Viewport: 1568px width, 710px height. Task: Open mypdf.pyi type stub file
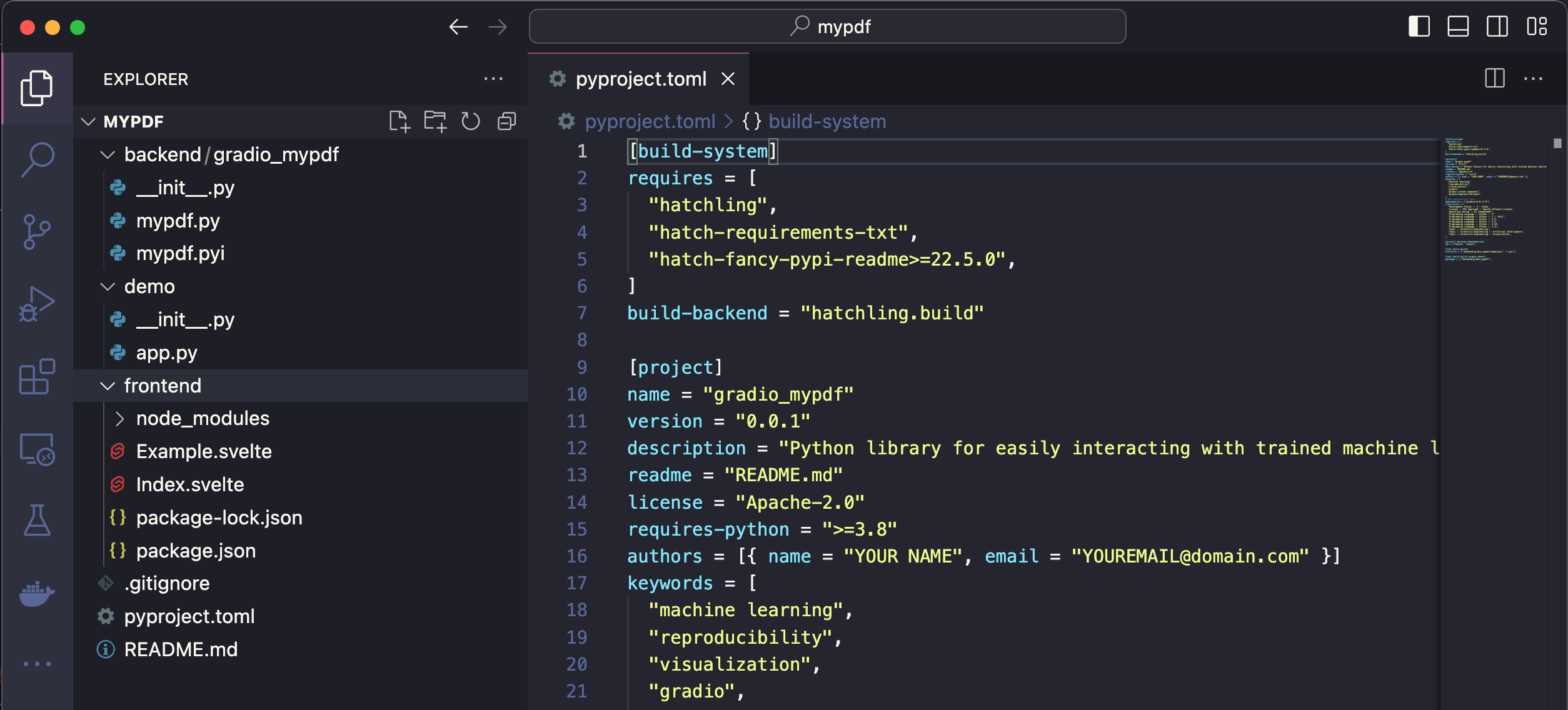(300, 253)
